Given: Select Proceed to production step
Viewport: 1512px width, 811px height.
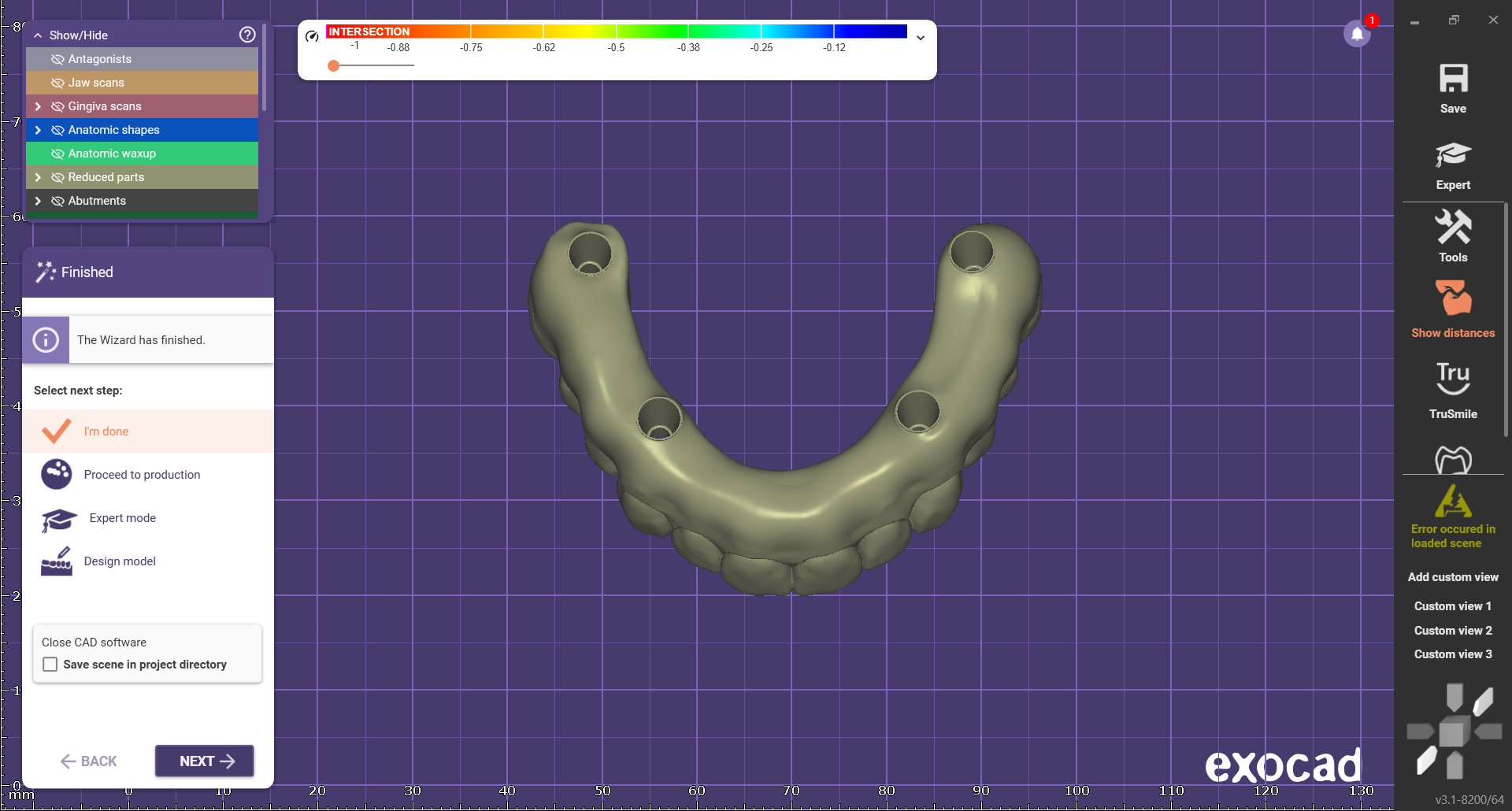Looking at the screenshot, I should click(148, 474).
